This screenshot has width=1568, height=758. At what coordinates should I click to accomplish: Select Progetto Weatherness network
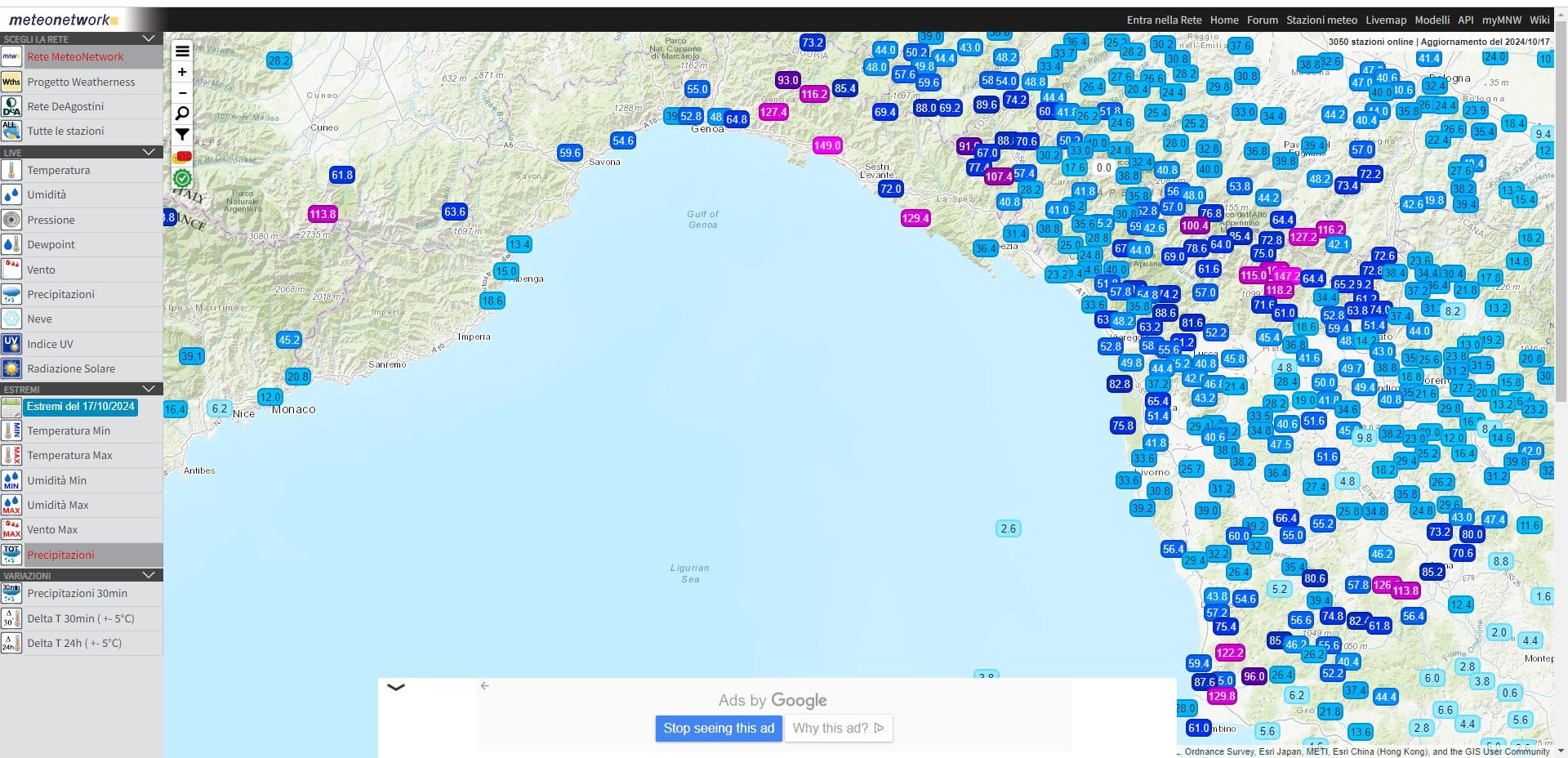82,82
